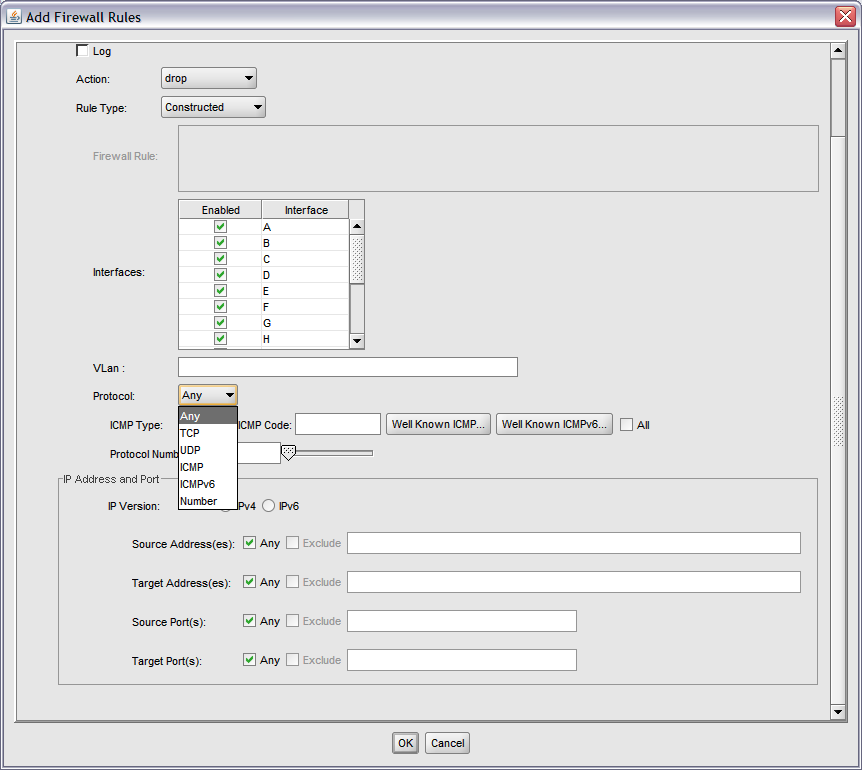
Task: Enable the Log checkbox
Action: (x=82, y=51)
